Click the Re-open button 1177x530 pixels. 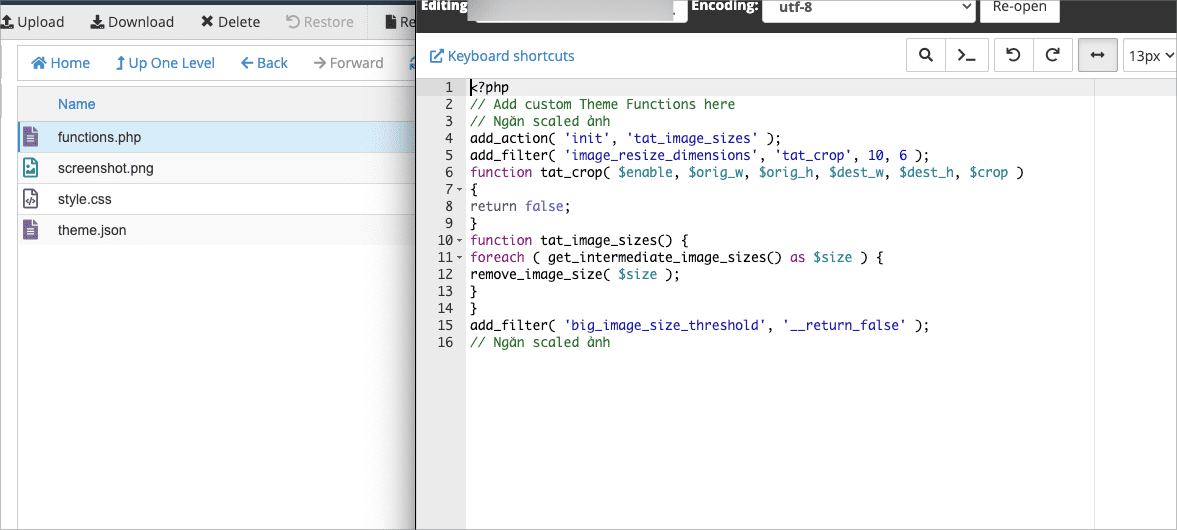point(1019,7)
